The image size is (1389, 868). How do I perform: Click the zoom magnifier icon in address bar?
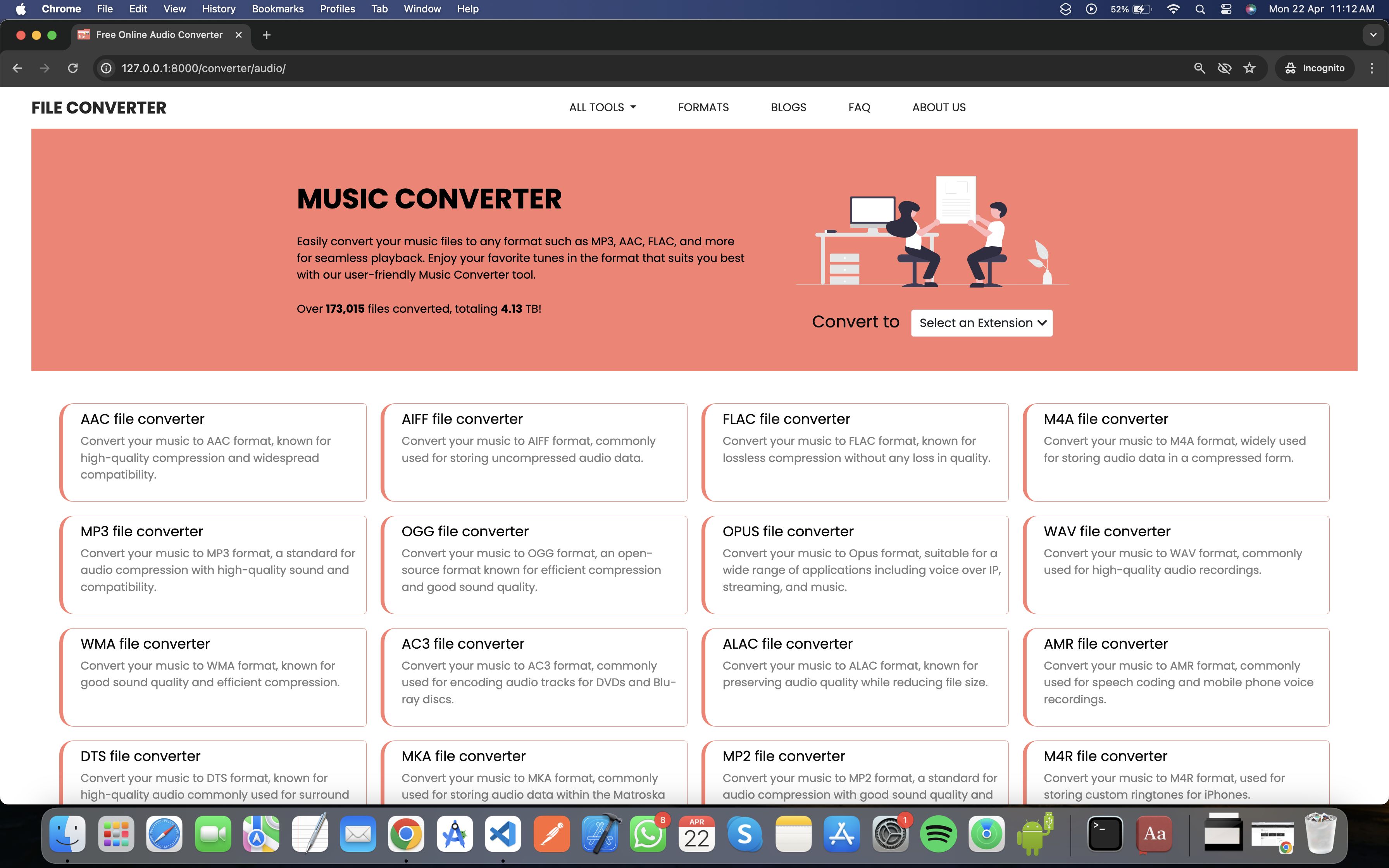pos(1199,68)
